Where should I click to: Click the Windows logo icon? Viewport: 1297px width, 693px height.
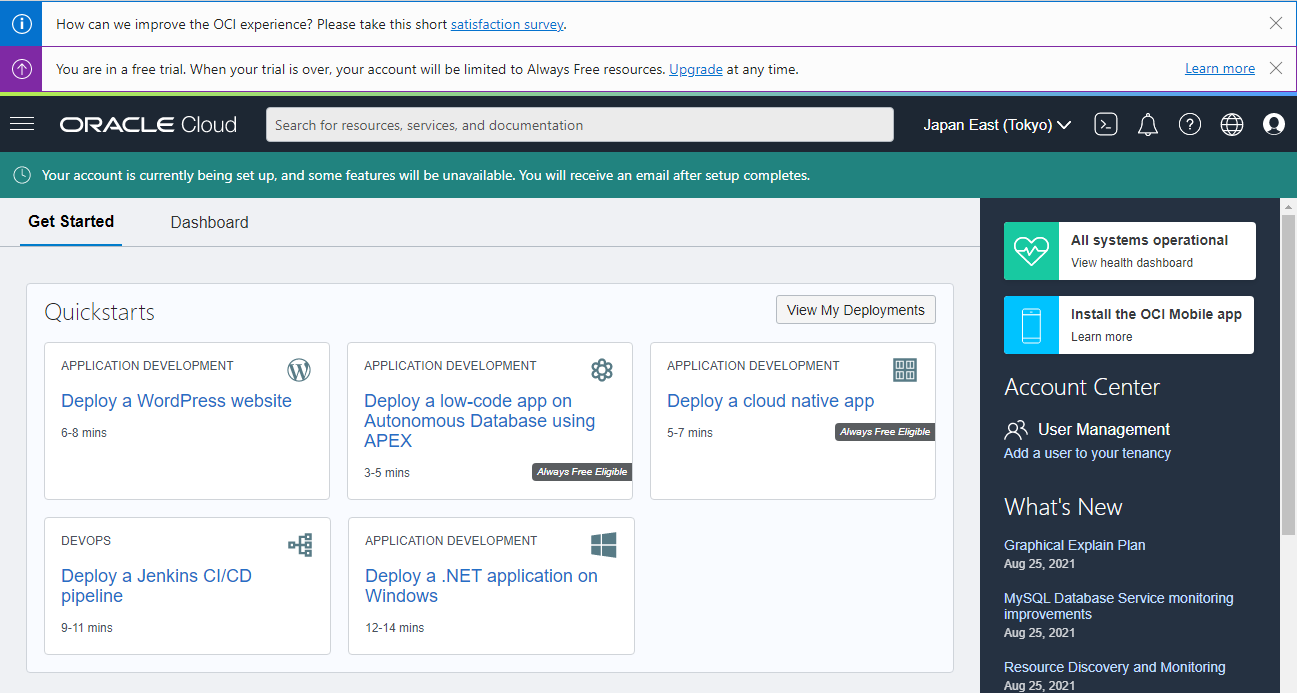(603, 545)
